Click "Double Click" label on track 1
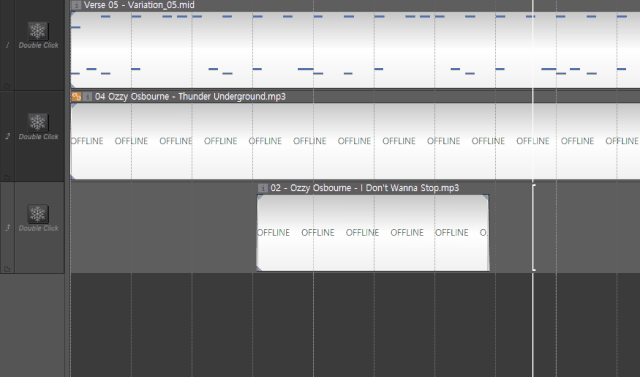This screenshot has height=377, width=640. [x=38, y=45]
